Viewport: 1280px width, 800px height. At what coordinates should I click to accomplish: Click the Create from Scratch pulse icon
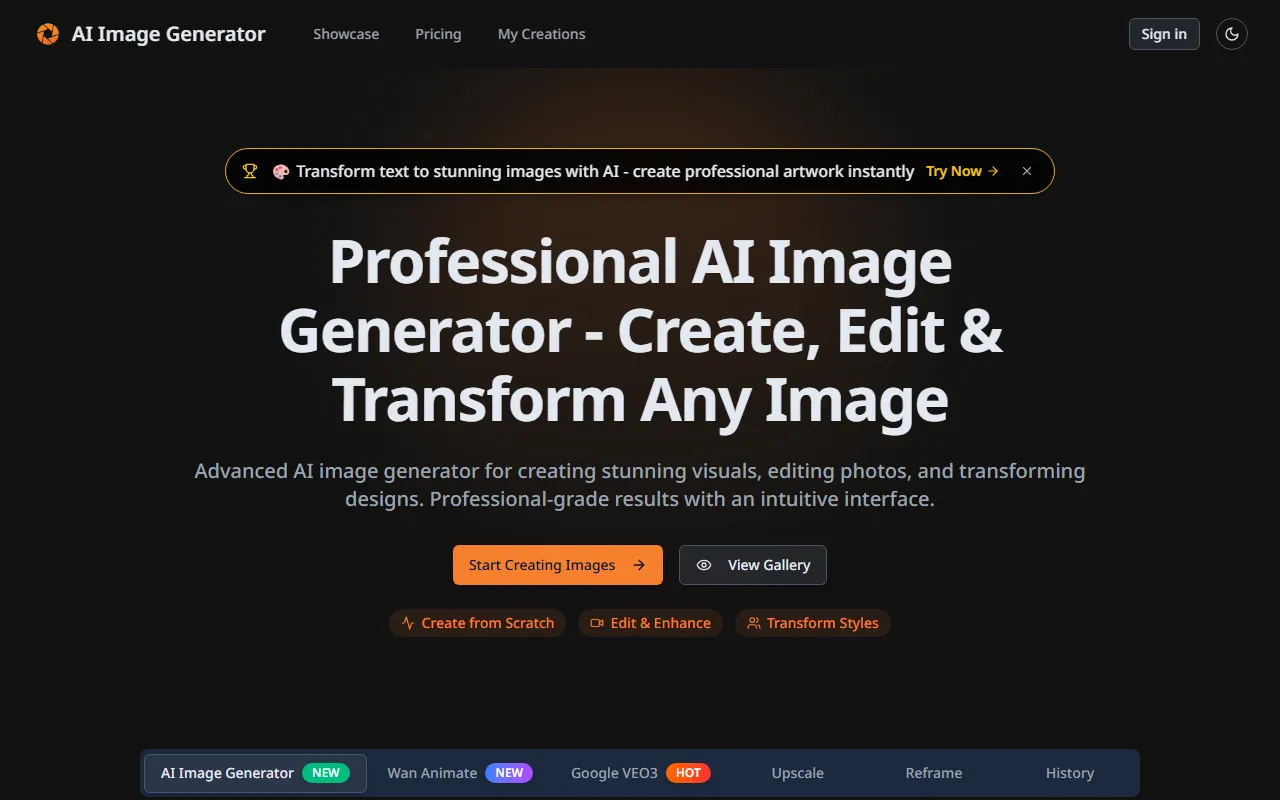pyautogui.click(x=408, y=623)
